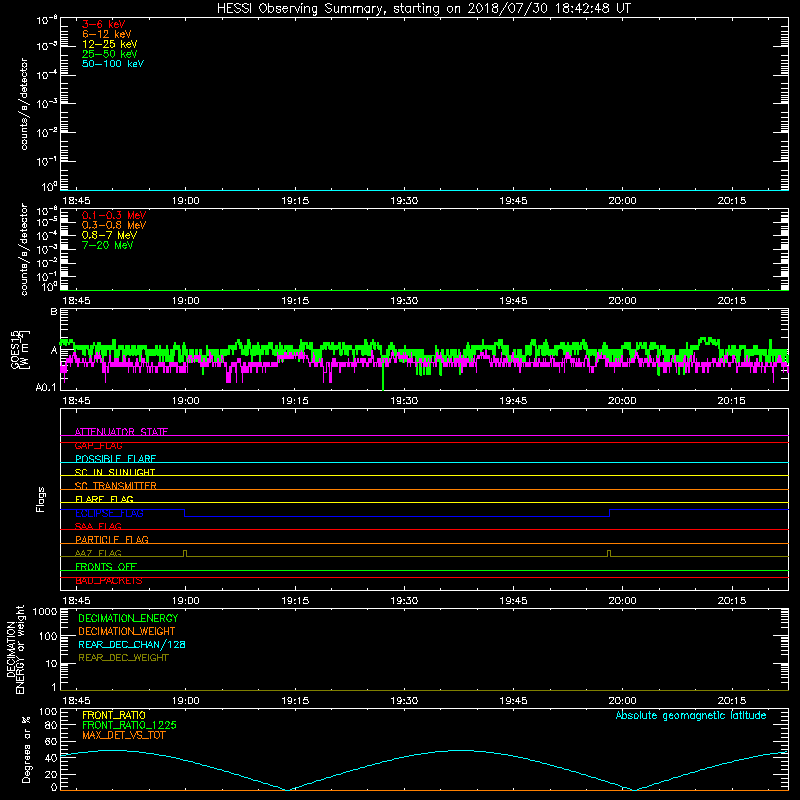Click the DECIMATION ENERGY or weight axis title

[15, 649]
